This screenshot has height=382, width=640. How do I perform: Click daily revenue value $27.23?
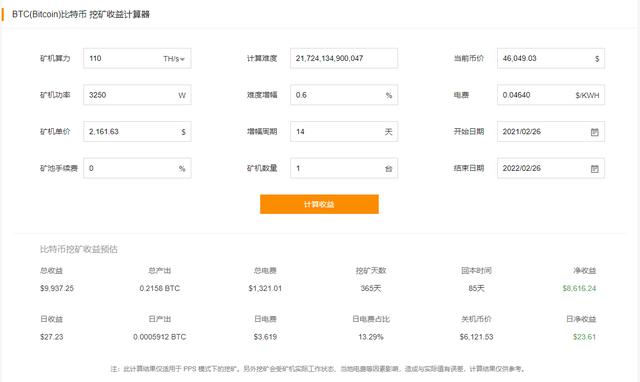point(51,337)
